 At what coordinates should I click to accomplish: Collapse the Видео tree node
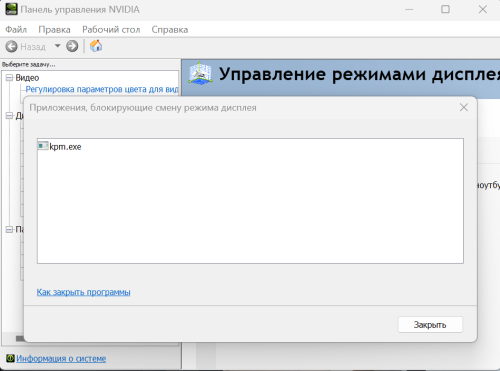(x=9, y=78)
